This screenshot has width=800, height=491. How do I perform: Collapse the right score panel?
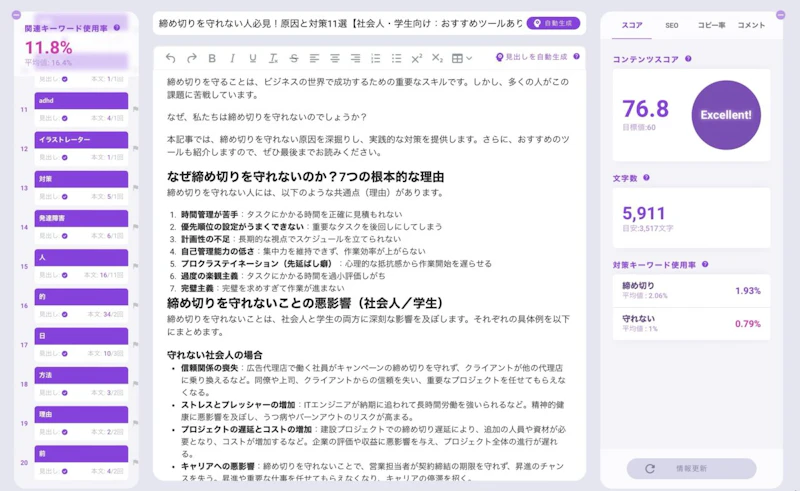781,15
